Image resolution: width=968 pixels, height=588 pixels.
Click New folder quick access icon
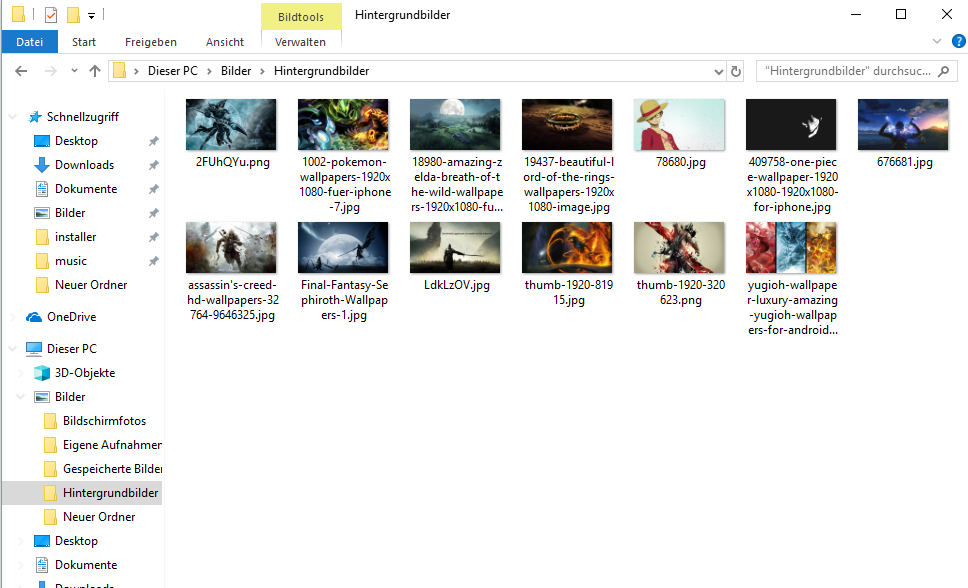tap(73, 14)
